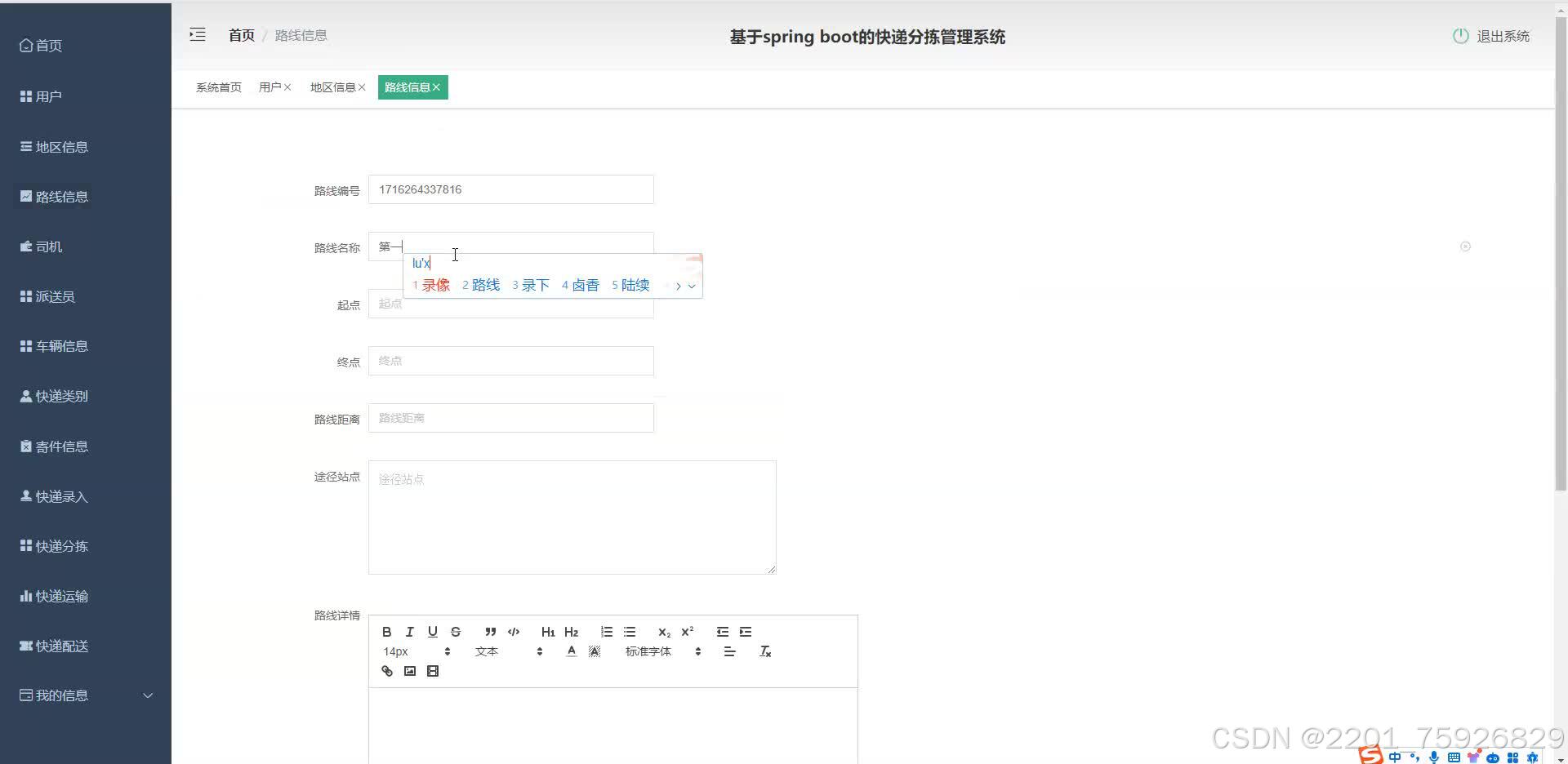Open the 文本 heading style dropdown
The image size is (1568, 764).
(x=509, y=651)
